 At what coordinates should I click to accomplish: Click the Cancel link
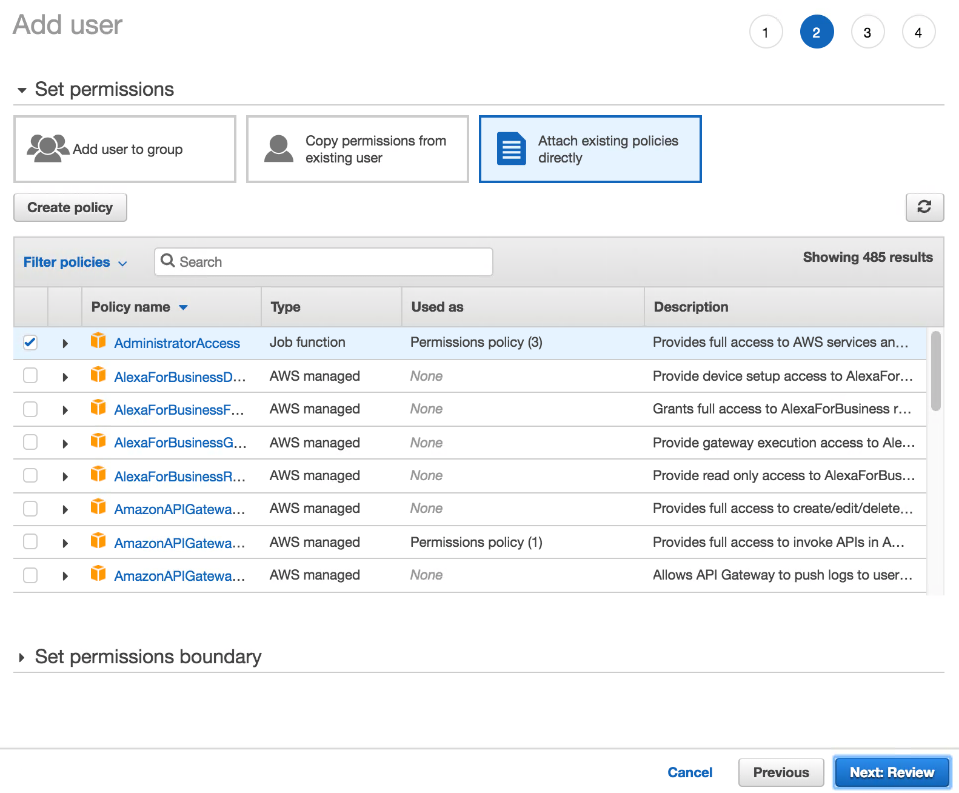click(x=690, y=772)
